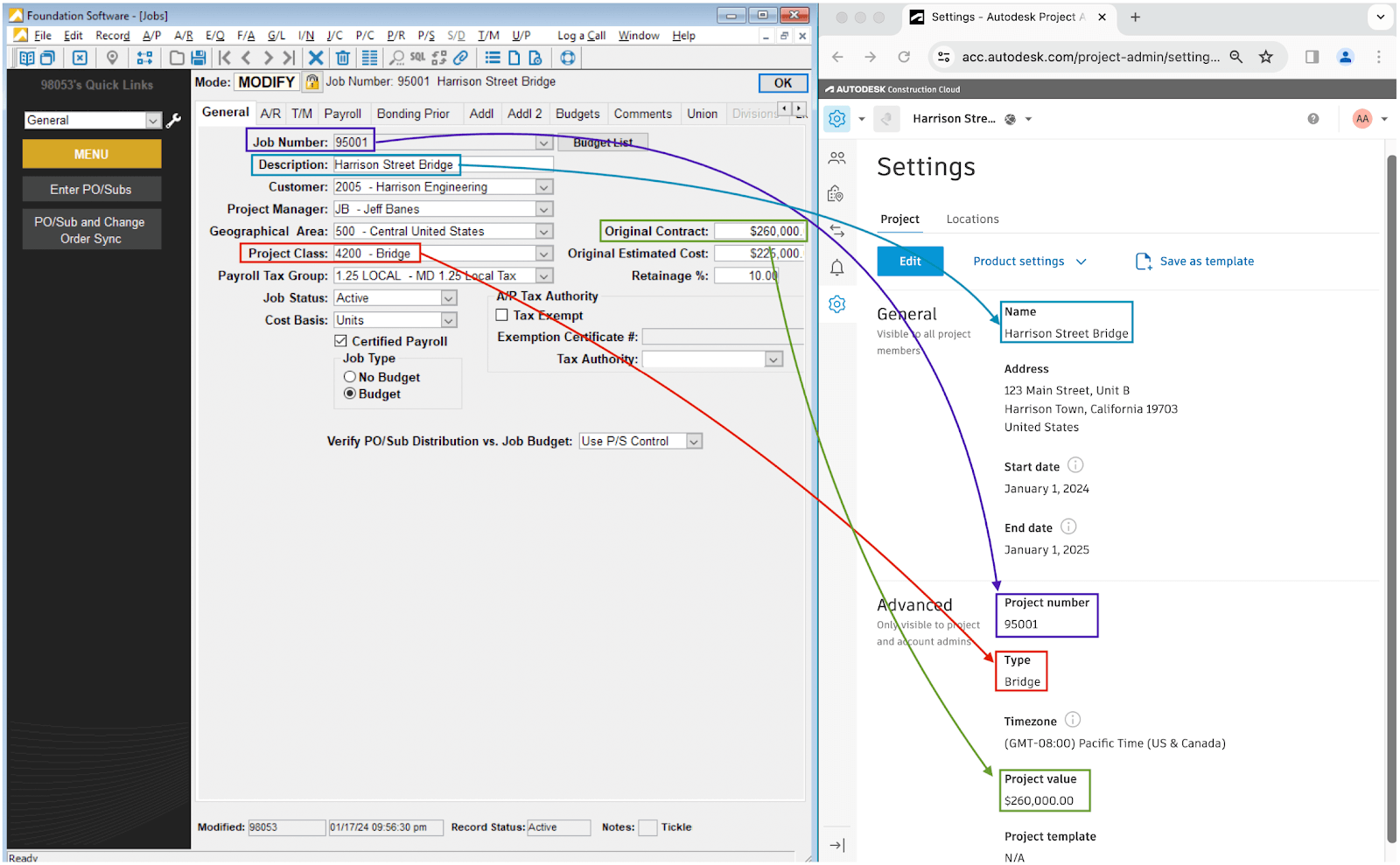The height and width of the screenshot is (865, 1400).
Task: Open Members icon in Autodesk sidebar
Action: tap(837, 158)
